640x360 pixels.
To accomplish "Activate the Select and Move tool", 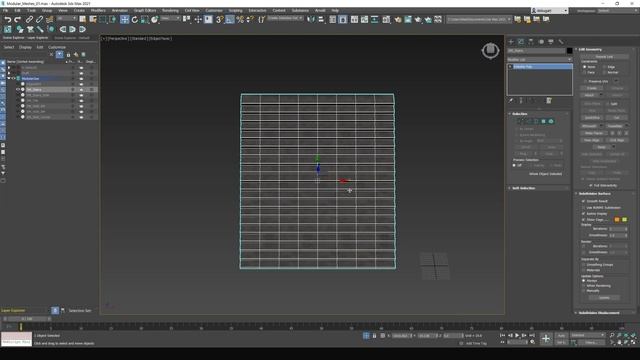I will point(124,19).
